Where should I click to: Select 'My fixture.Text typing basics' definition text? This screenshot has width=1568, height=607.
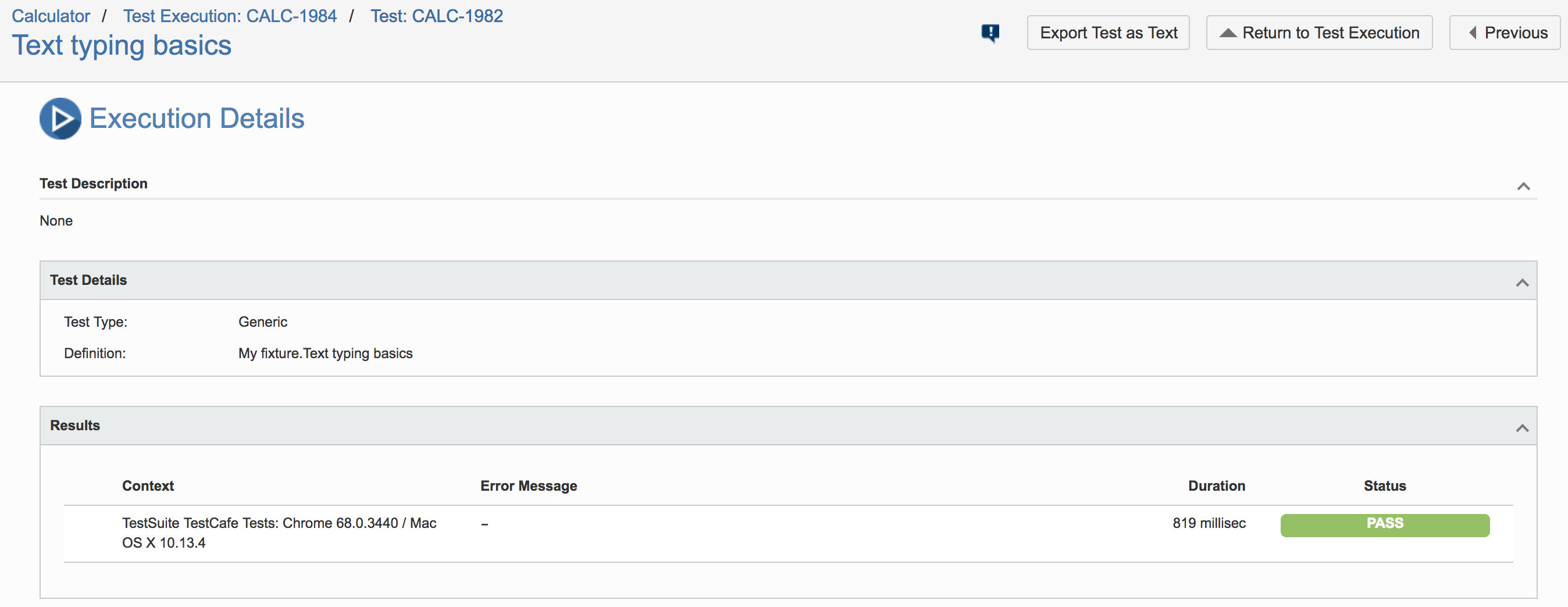click(326, 354)
